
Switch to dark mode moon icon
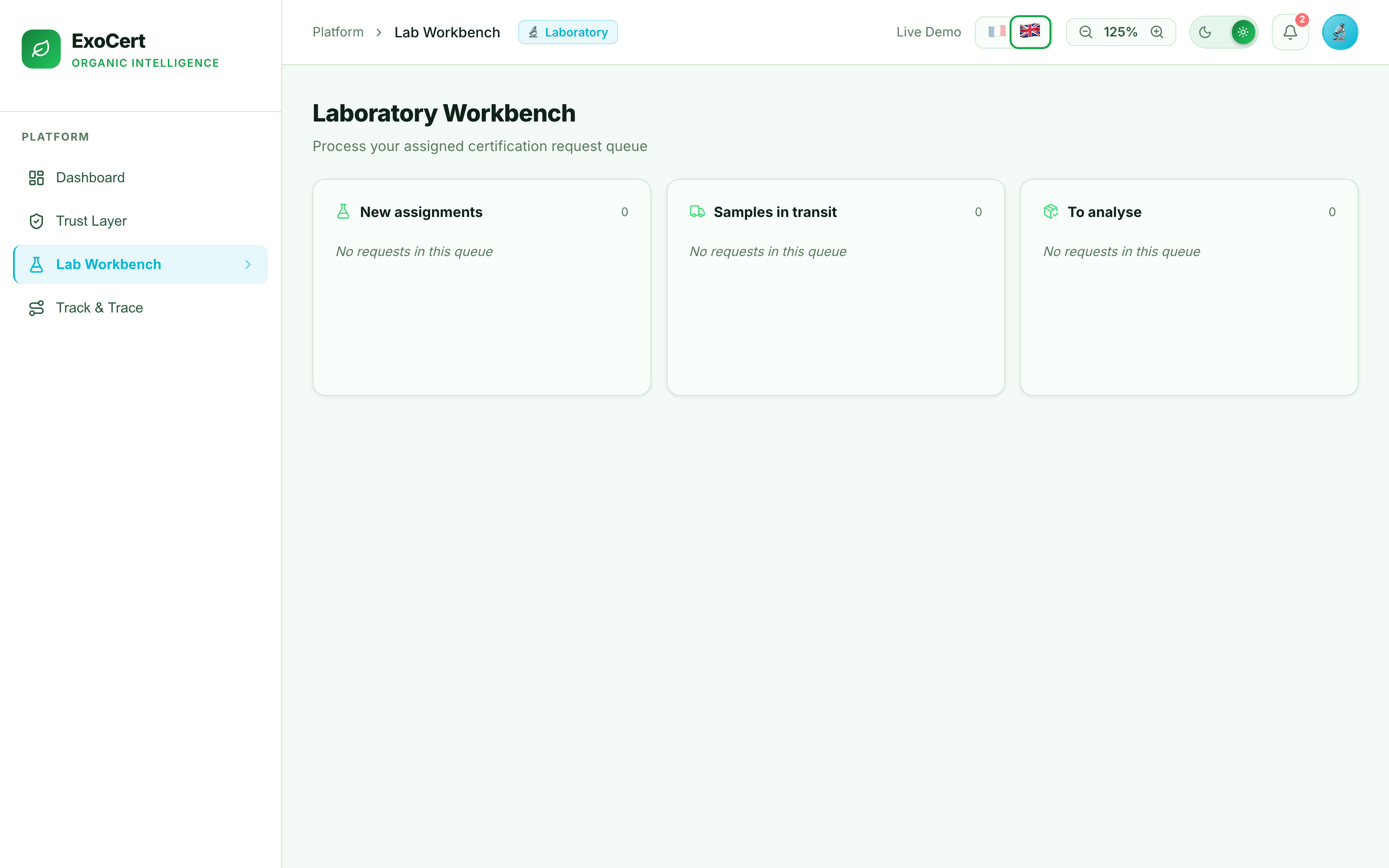1205,32
